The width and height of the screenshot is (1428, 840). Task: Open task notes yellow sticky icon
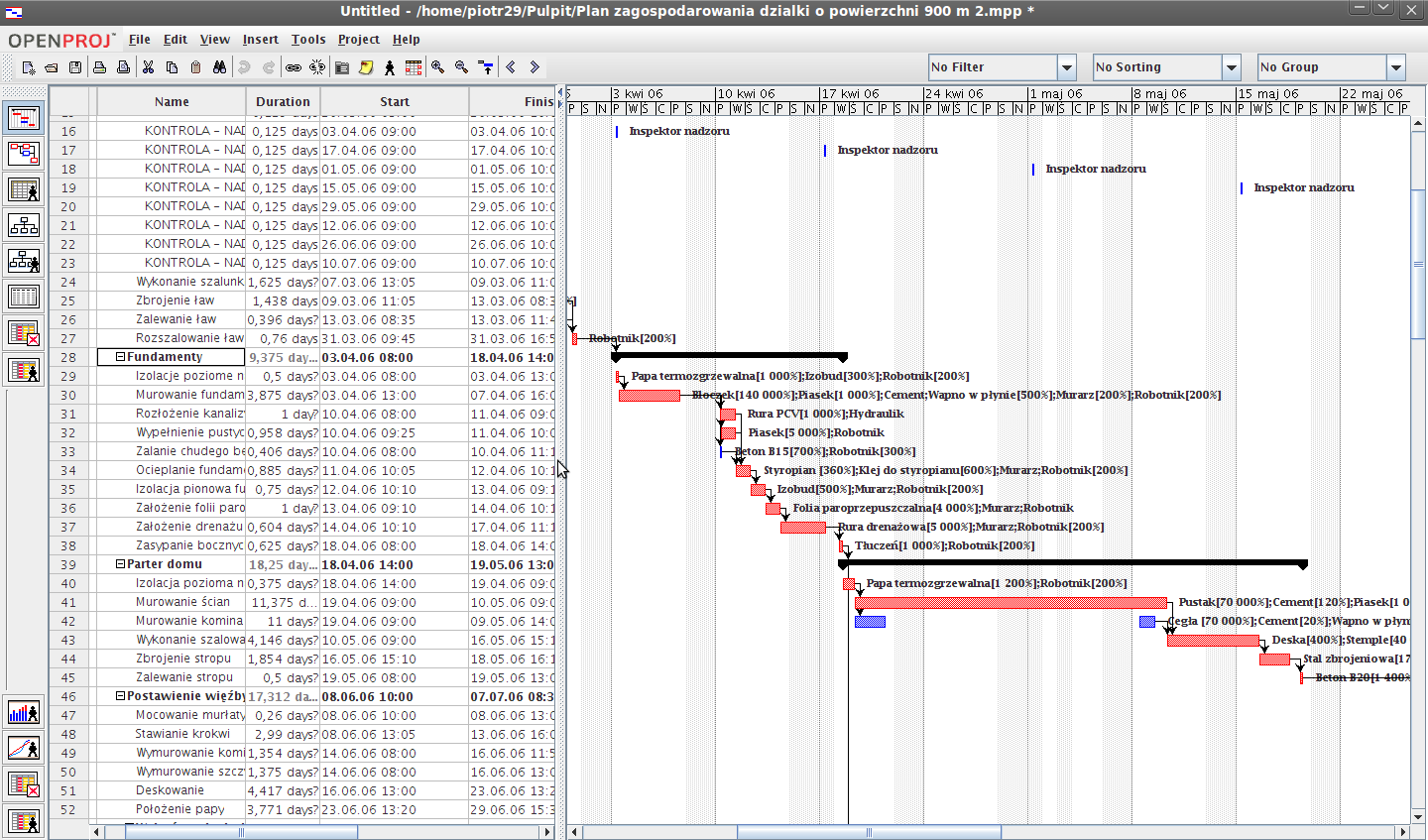pyautogui.click(x=366, y=67)
